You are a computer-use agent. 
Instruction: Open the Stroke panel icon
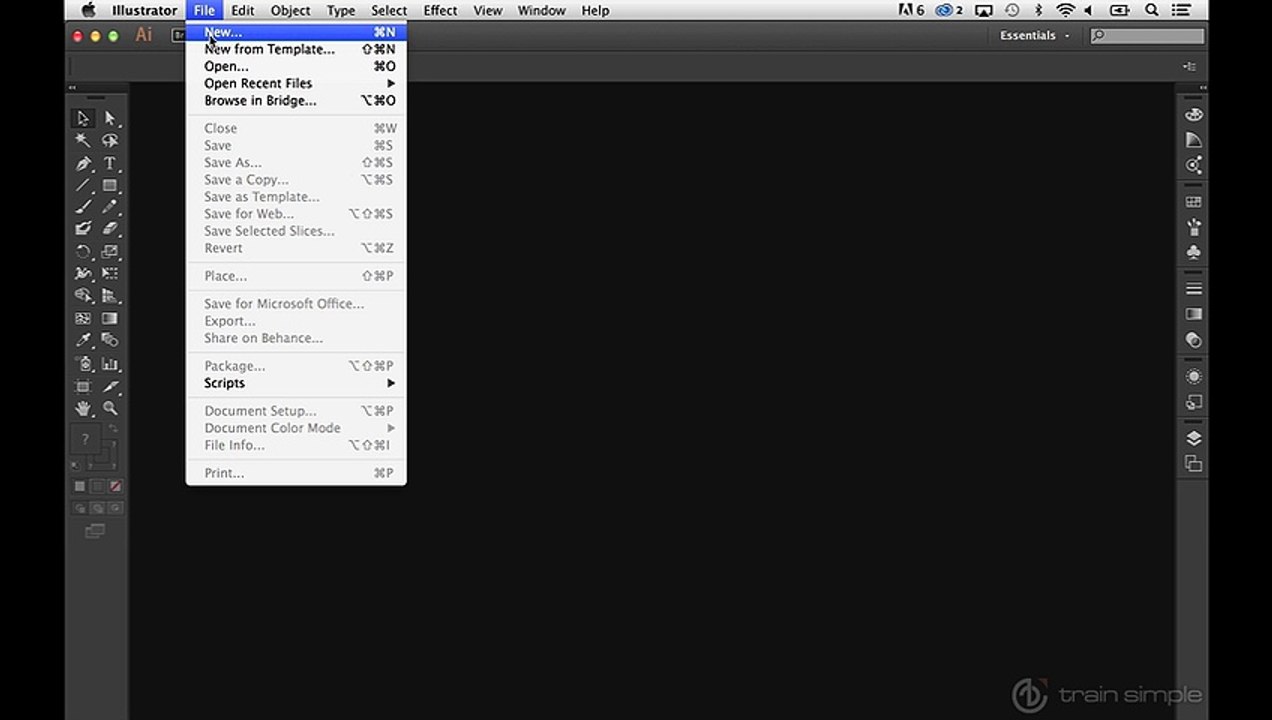point(1193,289)
